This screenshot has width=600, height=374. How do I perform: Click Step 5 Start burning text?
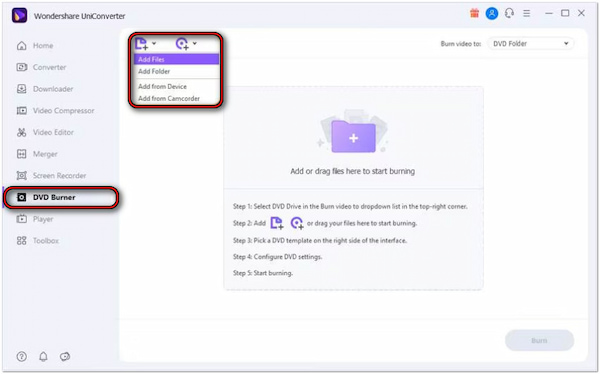263,273
